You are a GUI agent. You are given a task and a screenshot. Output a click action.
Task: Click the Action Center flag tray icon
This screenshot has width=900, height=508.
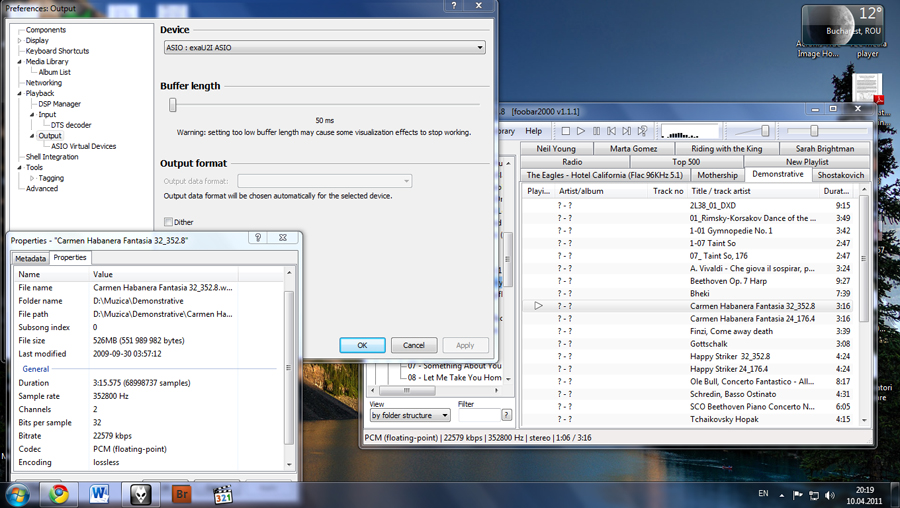click(798, 495)
